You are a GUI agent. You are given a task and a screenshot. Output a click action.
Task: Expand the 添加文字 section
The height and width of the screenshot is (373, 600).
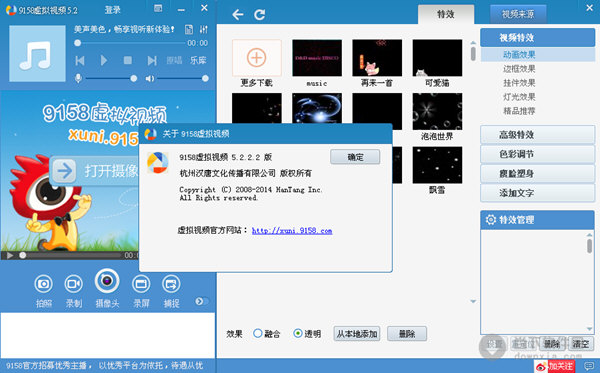538,193
